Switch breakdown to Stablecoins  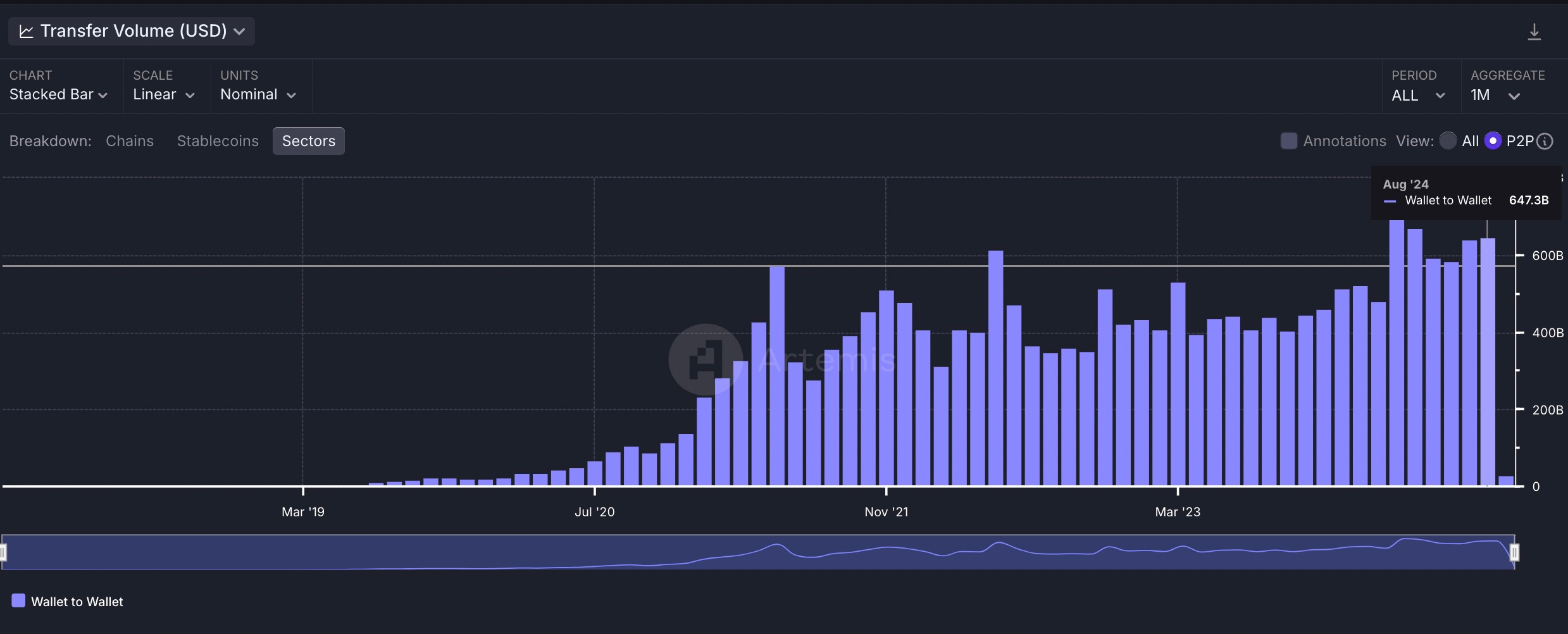point(218,141)
